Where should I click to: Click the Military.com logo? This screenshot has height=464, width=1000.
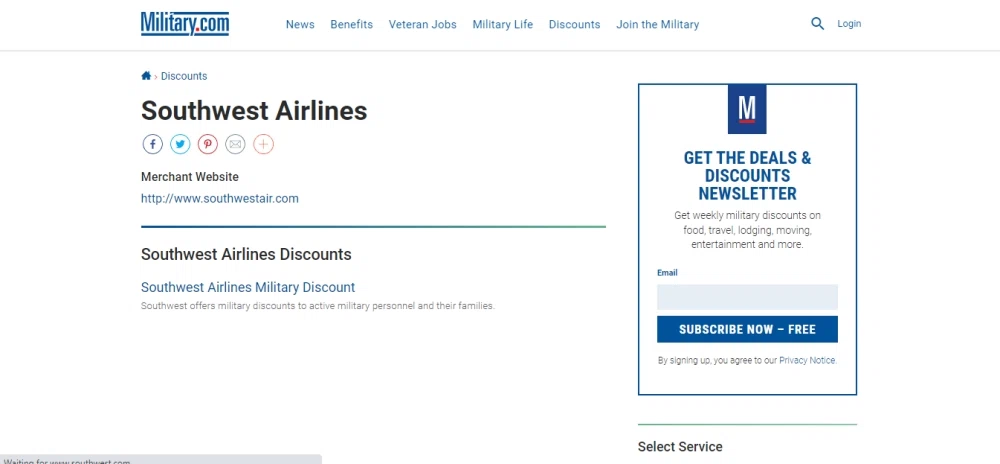[185, 24]
